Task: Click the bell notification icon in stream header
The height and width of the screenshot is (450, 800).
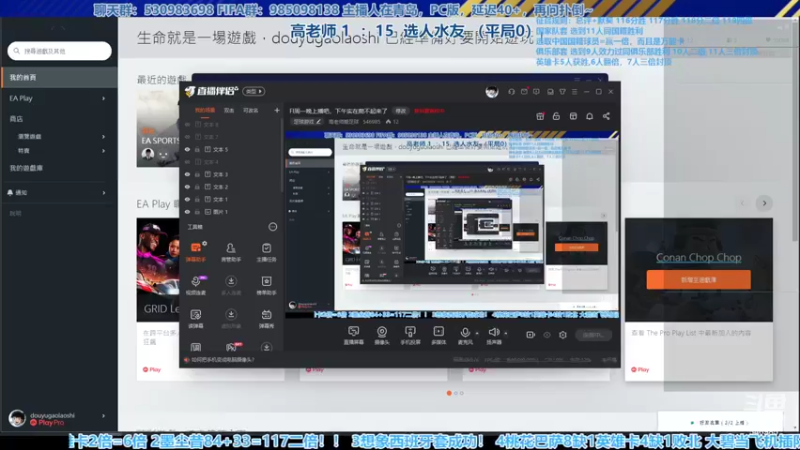Action: 589,116
